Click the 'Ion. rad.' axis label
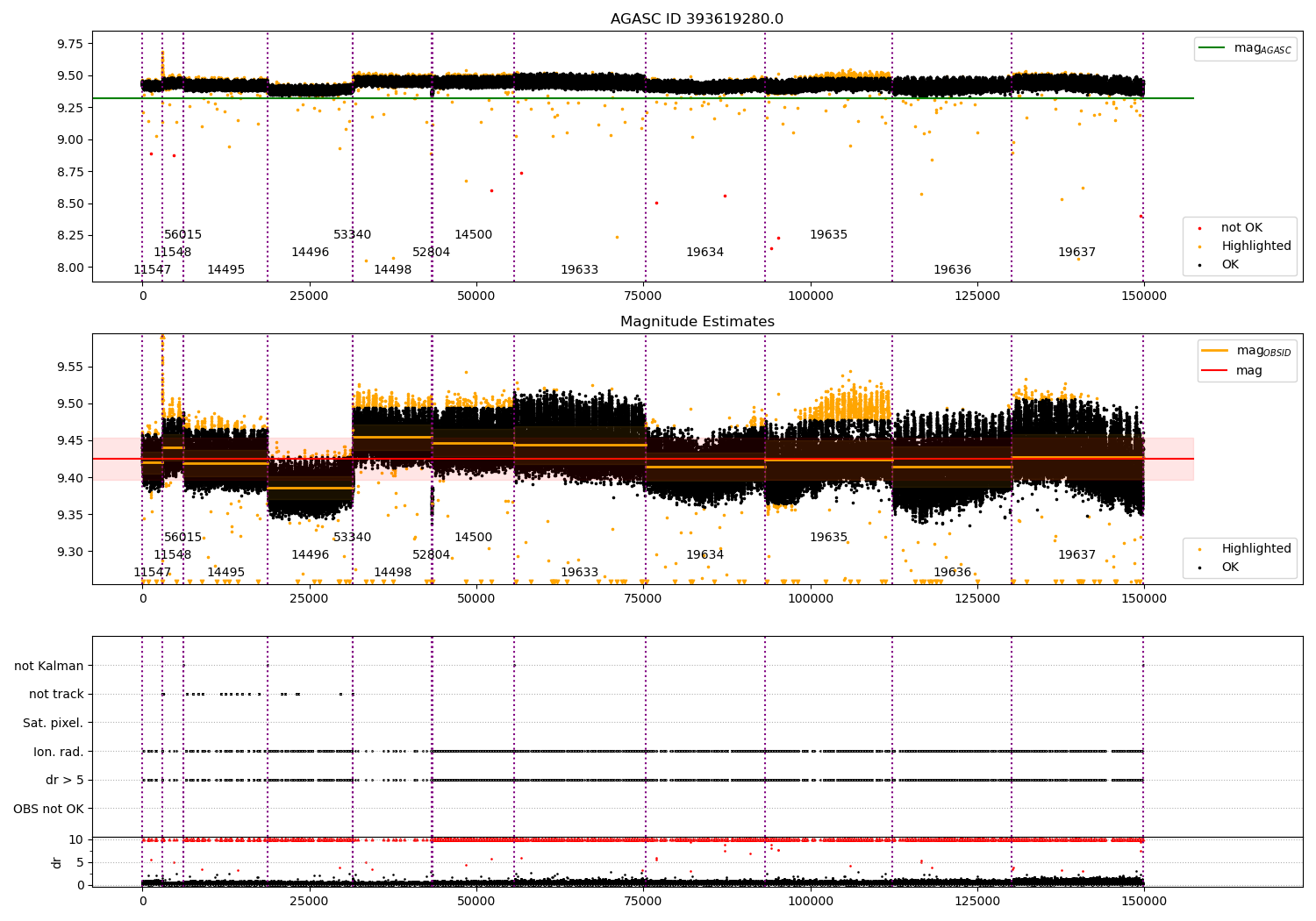 click(59, 753)
